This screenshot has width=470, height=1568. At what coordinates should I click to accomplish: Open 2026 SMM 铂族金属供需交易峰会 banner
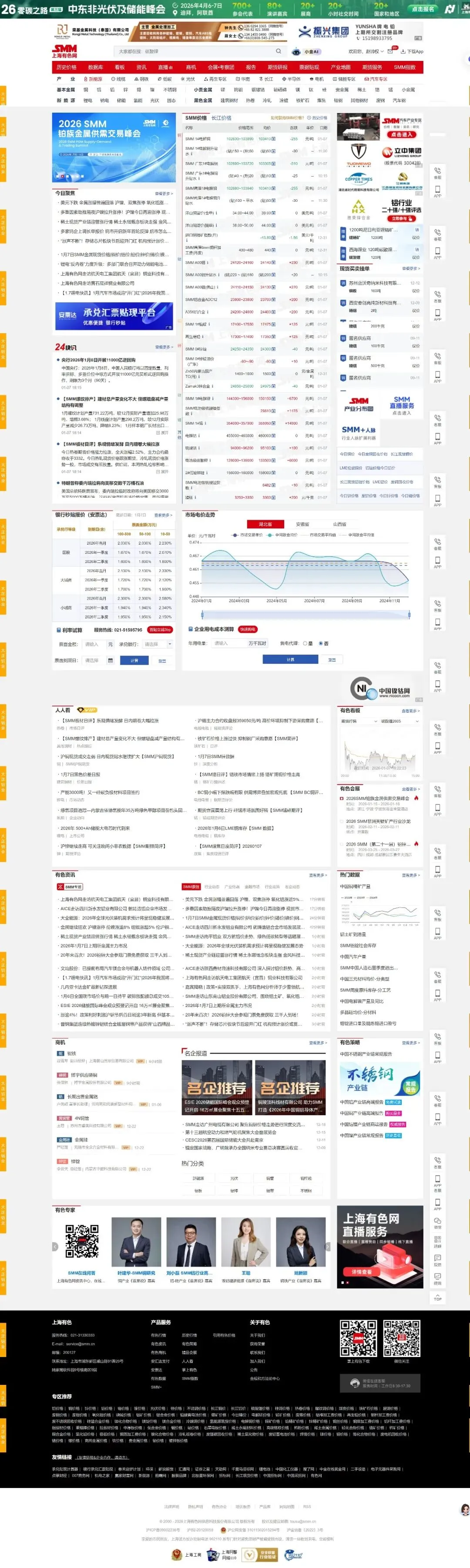[x=114, y=147]
